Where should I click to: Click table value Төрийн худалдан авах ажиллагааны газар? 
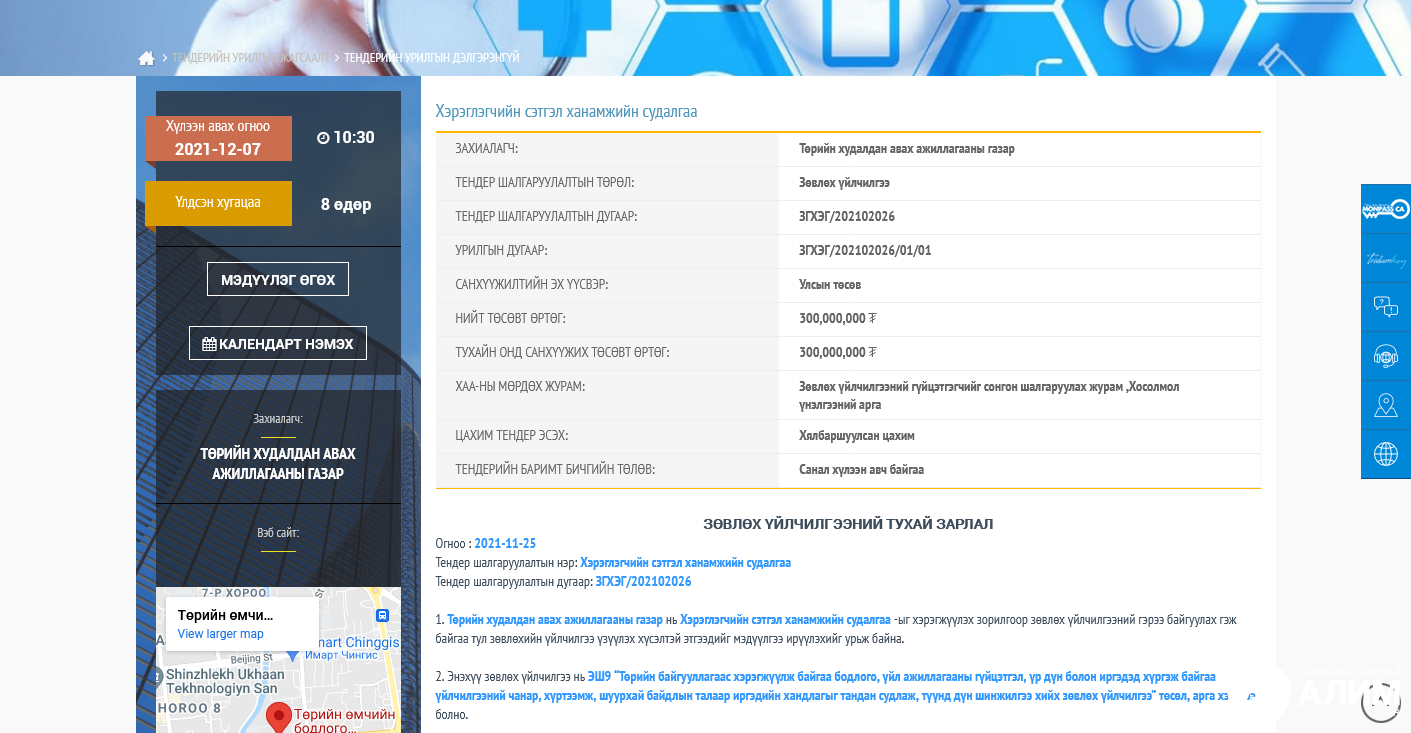[907, 149]
